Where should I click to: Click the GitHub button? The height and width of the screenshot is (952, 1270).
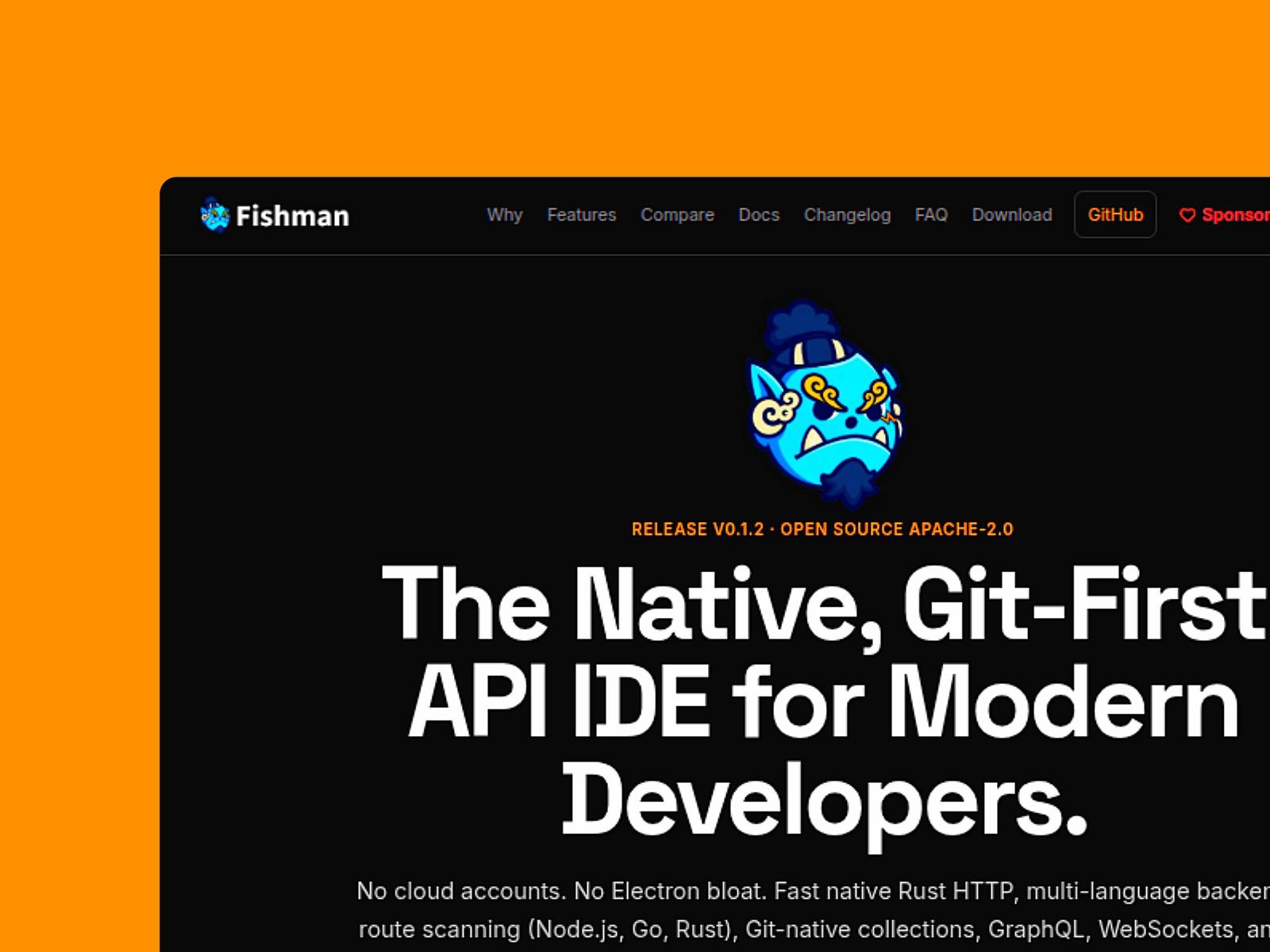[x=1115, y=214]
